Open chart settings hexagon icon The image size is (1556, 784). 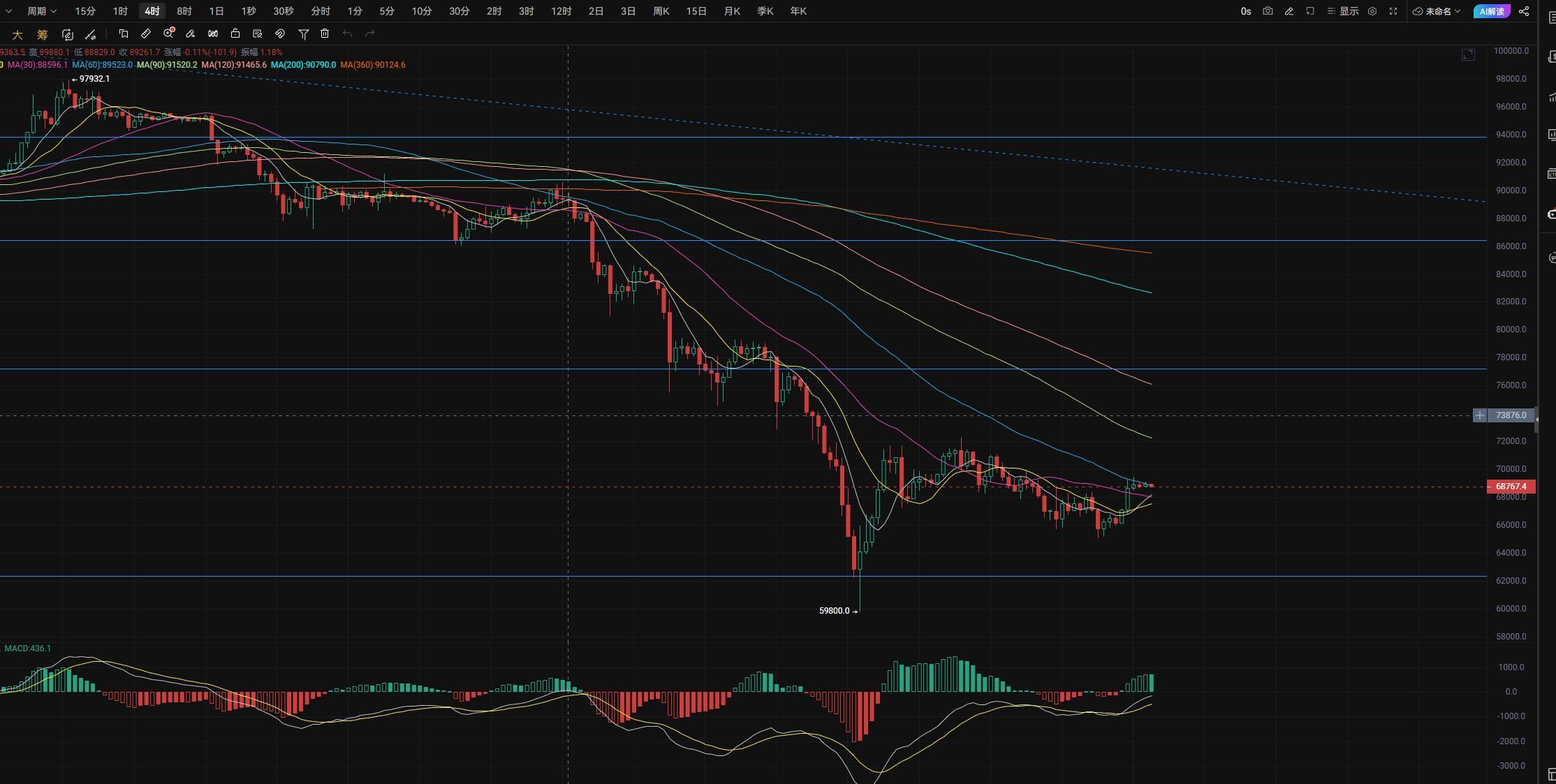tap(1372, 11)
